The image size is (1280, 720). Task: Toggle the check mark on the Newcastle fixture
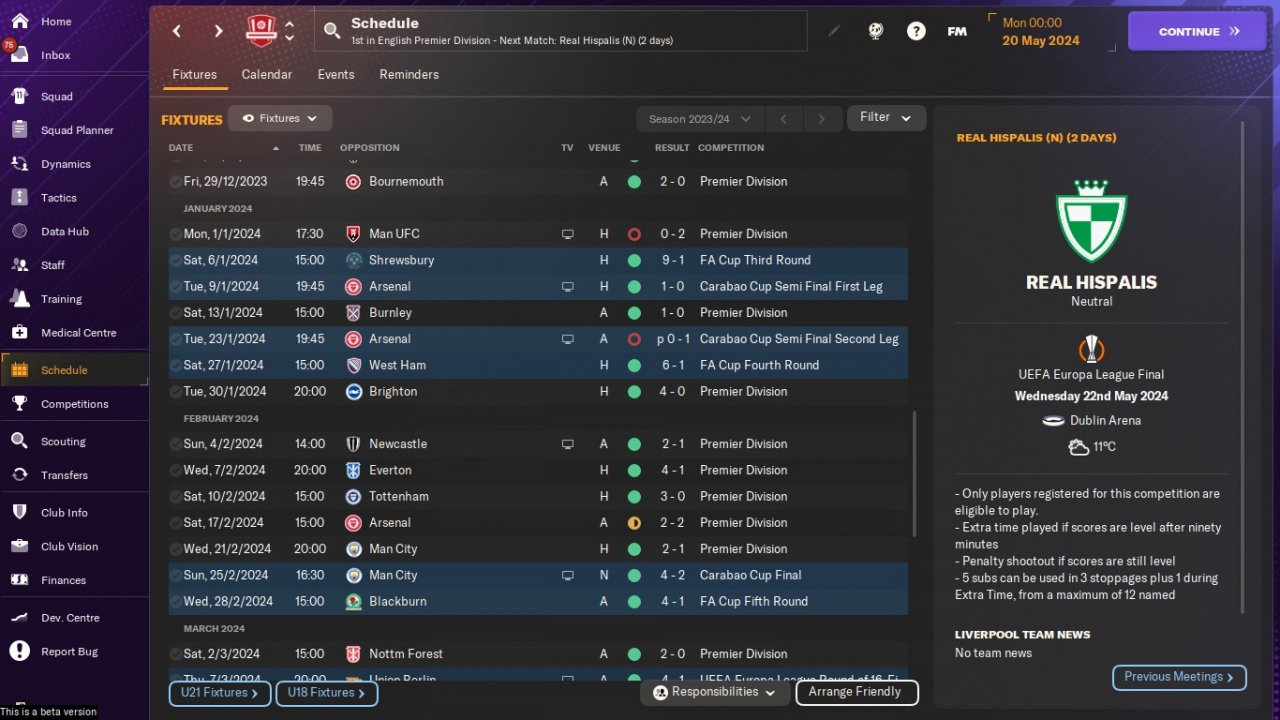pos(176,444)
